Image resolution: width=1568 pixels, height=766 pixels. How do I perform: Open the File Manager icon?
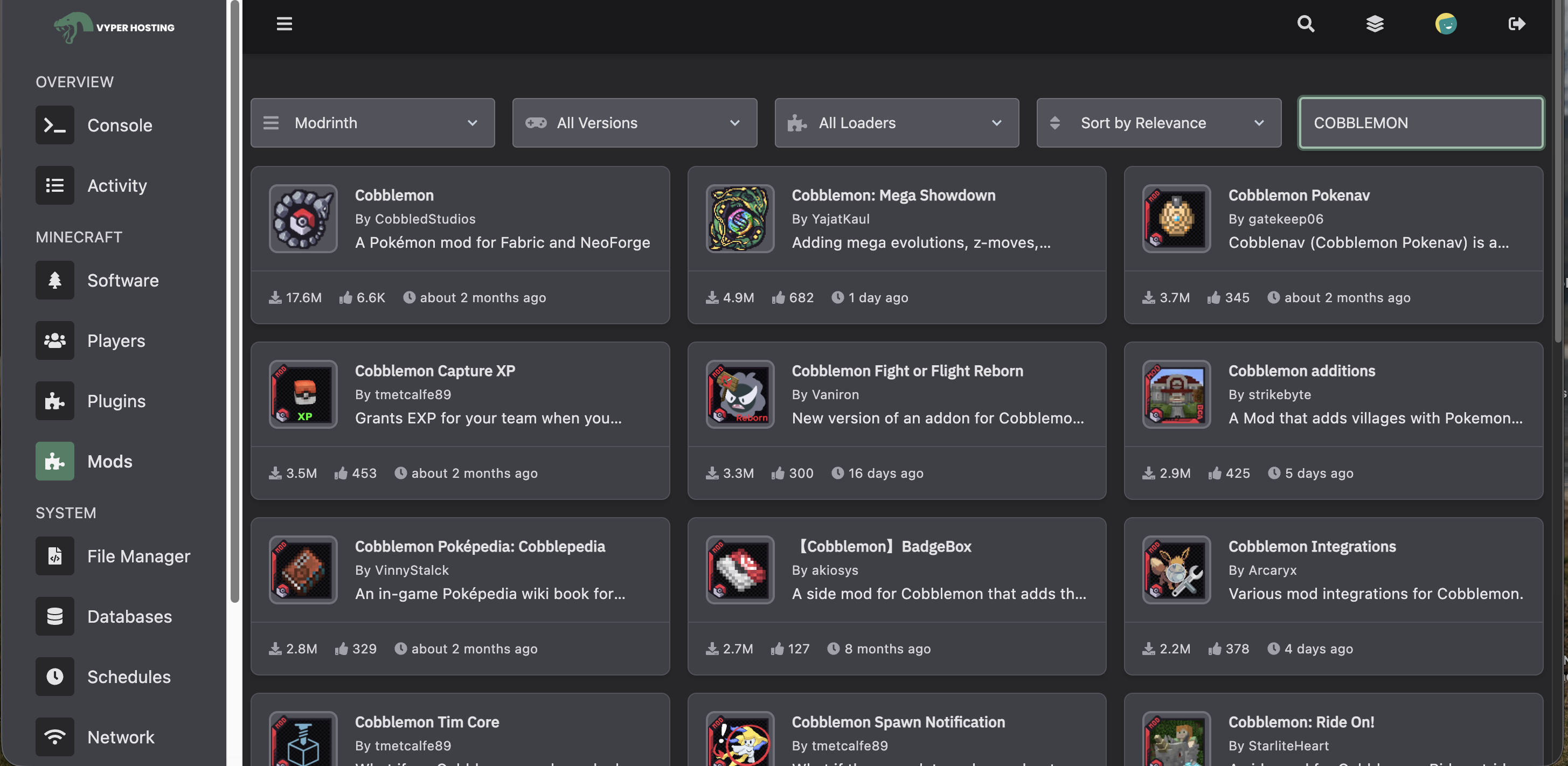click(x=54, y=555)
